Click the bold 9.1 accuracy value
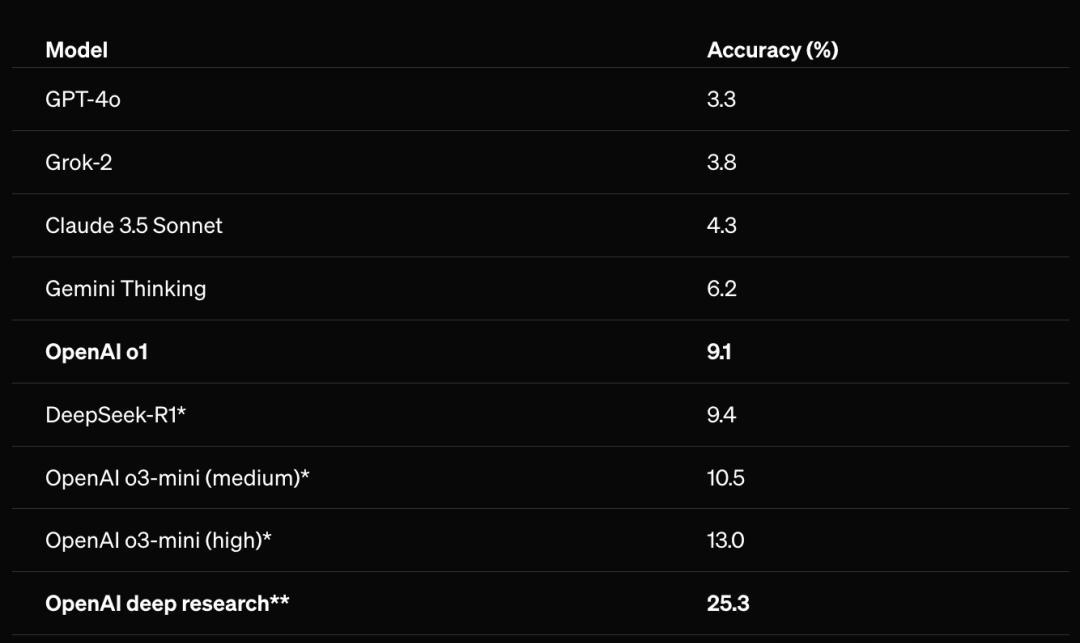The height and width of the screenshot is (643, 1080). tap(719, 352)
